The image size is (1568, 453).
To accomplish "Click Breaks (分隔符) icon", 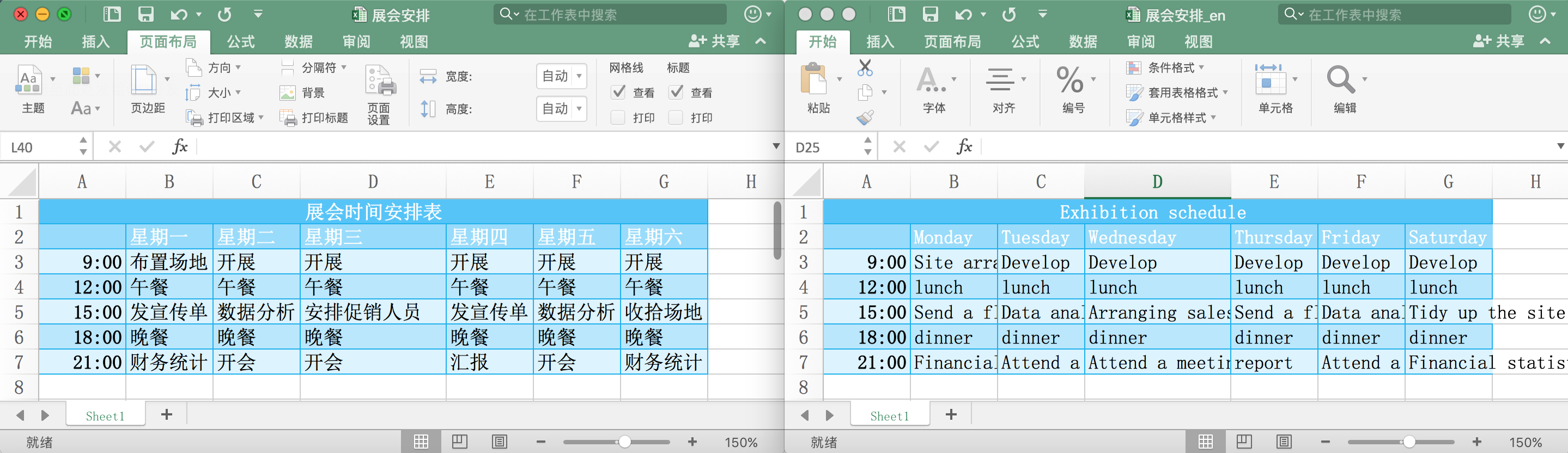I will (287, 68).
